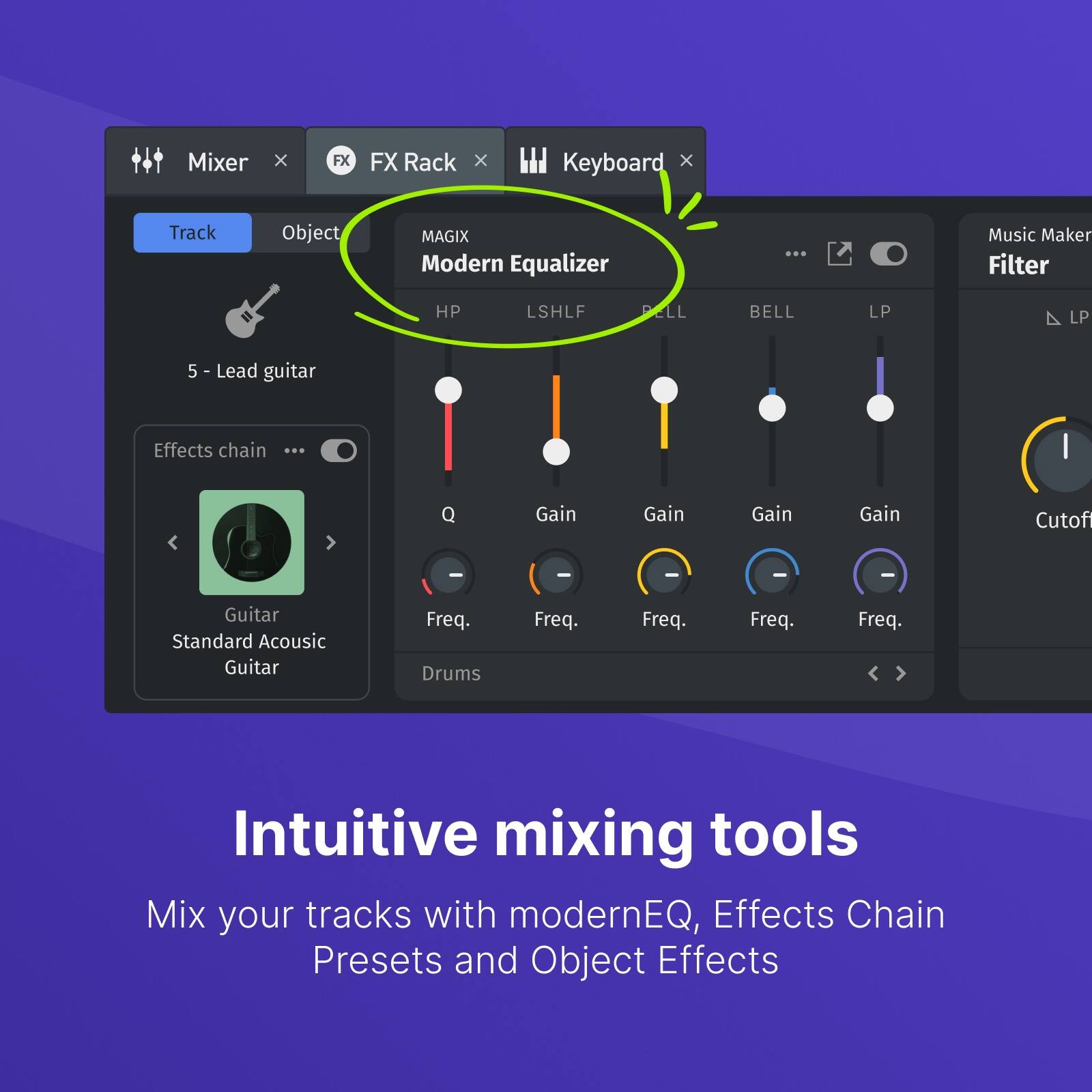This screenshot has height=1092, width=1092.
Task: Browse next effects preset with right arrow
Action: pyautogui.click(x=332, y=542)
